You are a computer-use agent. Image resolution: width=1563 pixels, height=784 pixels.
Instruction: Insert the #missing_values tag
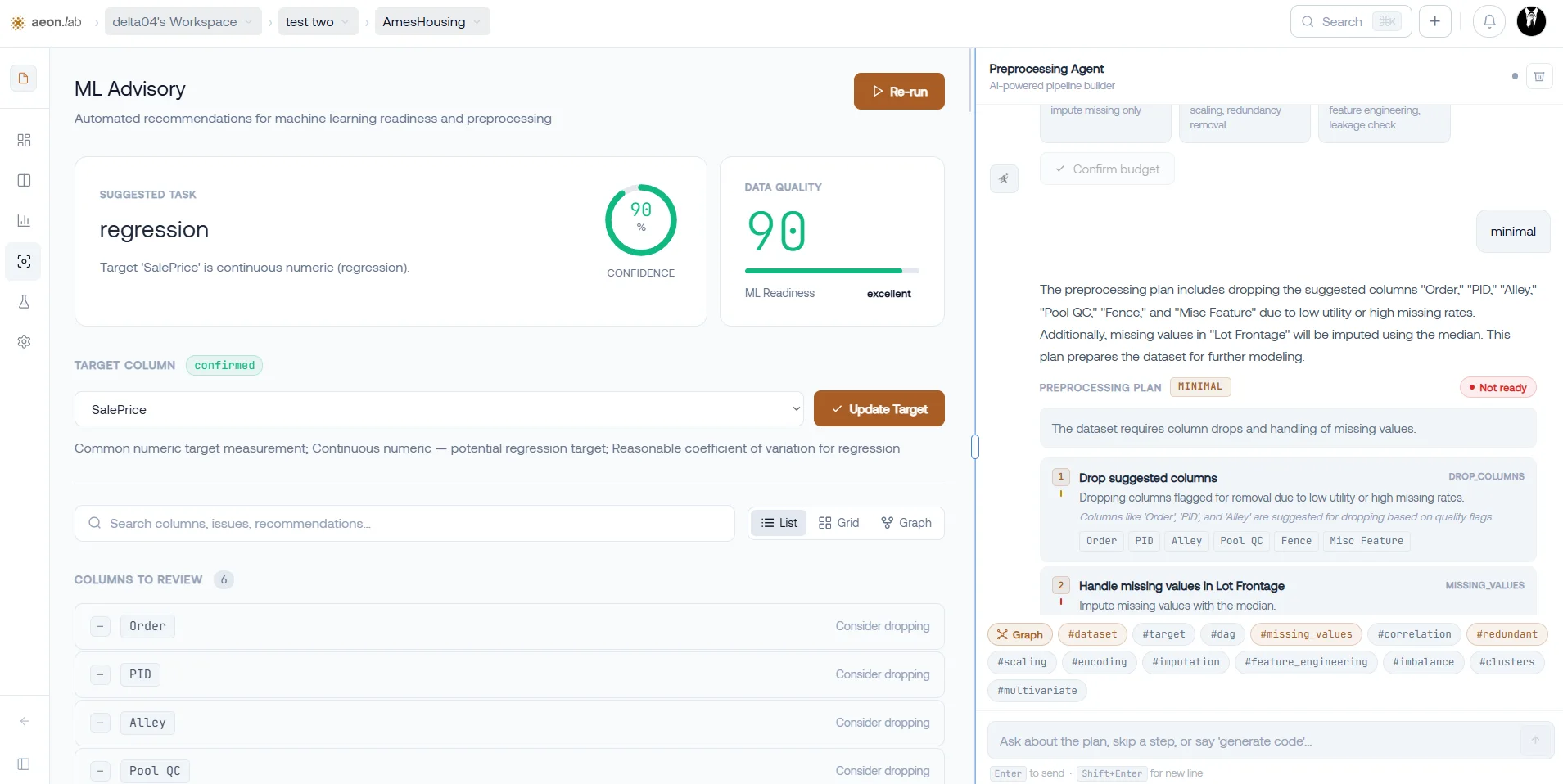click(x=1306, y=634)
